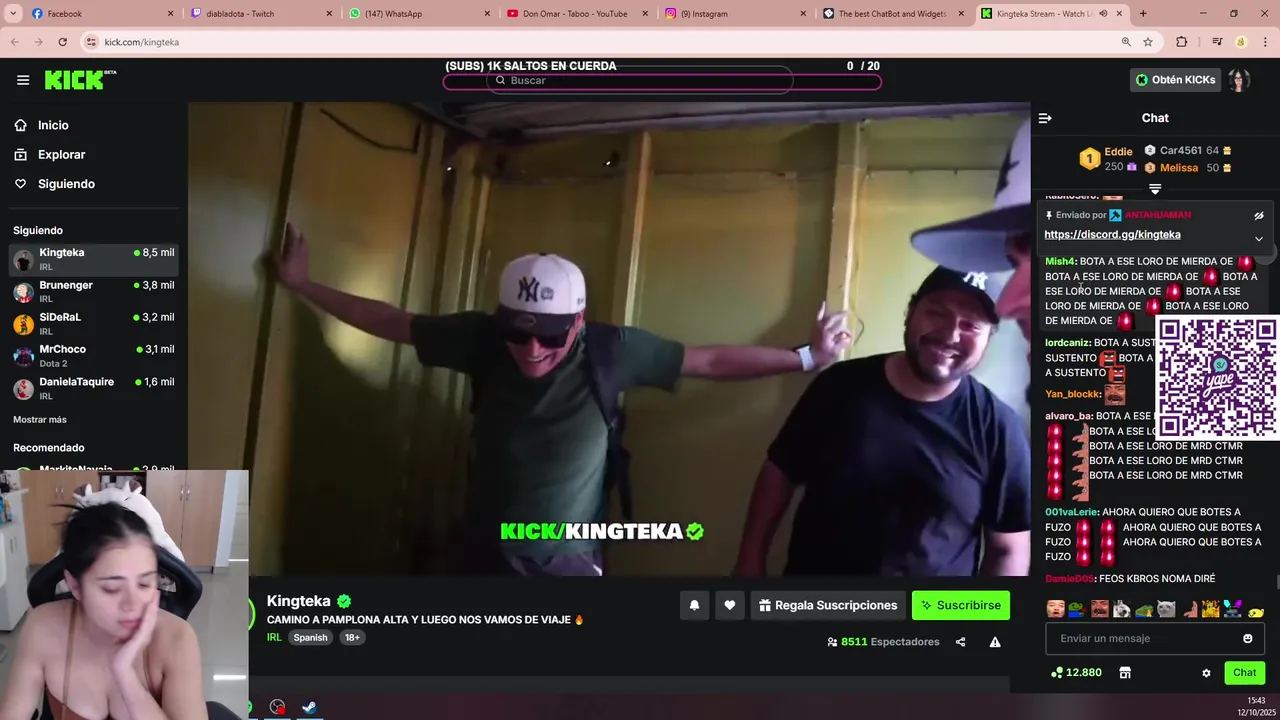Viewport: 1280px width, 720px height.
Task: Insert the white cat emote
Action: [1166, 609]
